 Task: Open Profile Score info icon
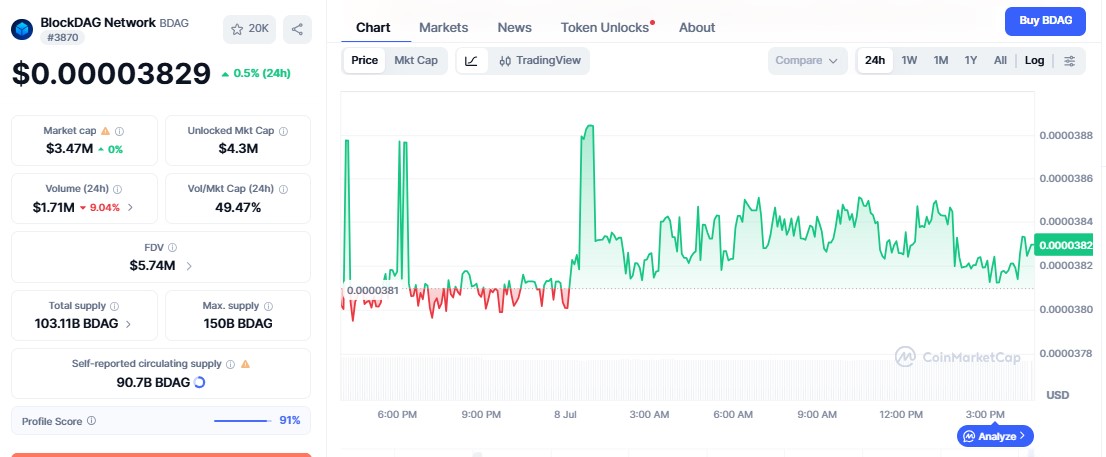click(x=91, y=421)
